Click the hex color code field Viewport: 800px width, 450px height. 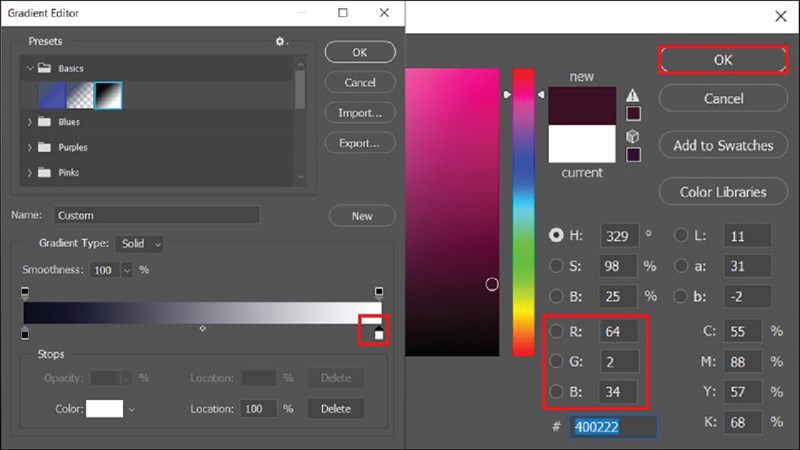[613, 427]
